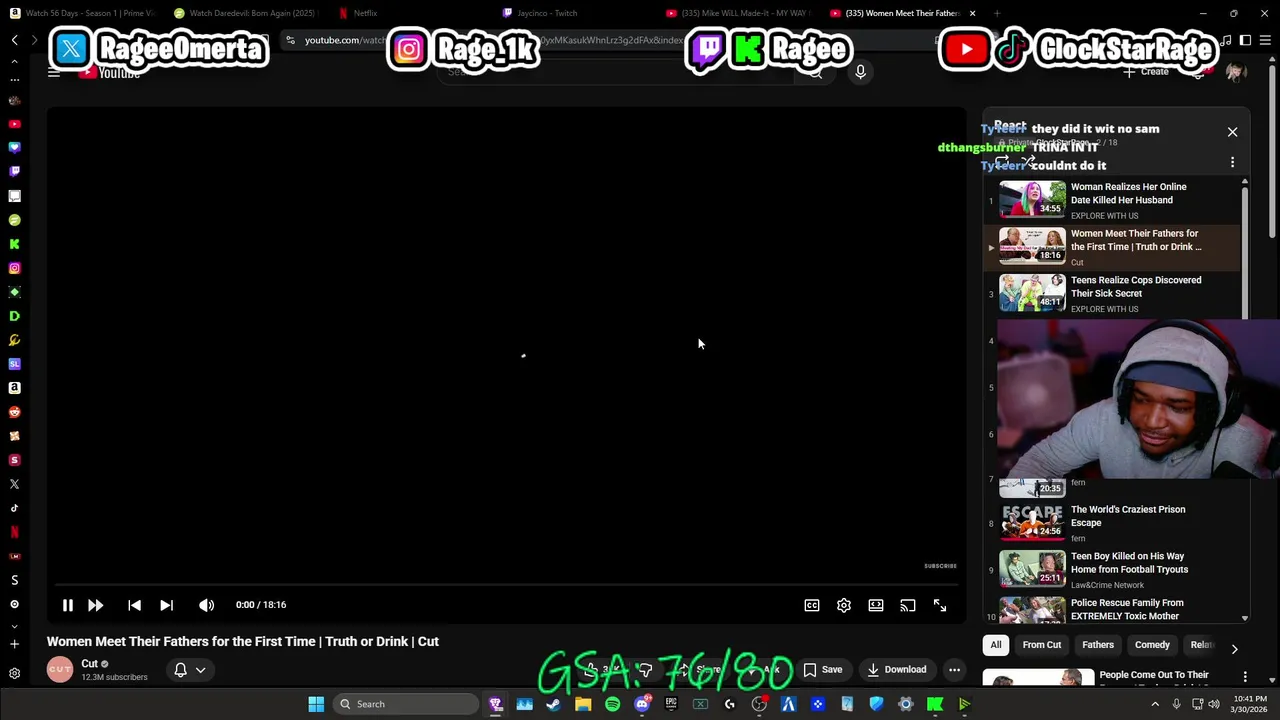Start voice search with the microphone icon

click(x=860, y=72)
